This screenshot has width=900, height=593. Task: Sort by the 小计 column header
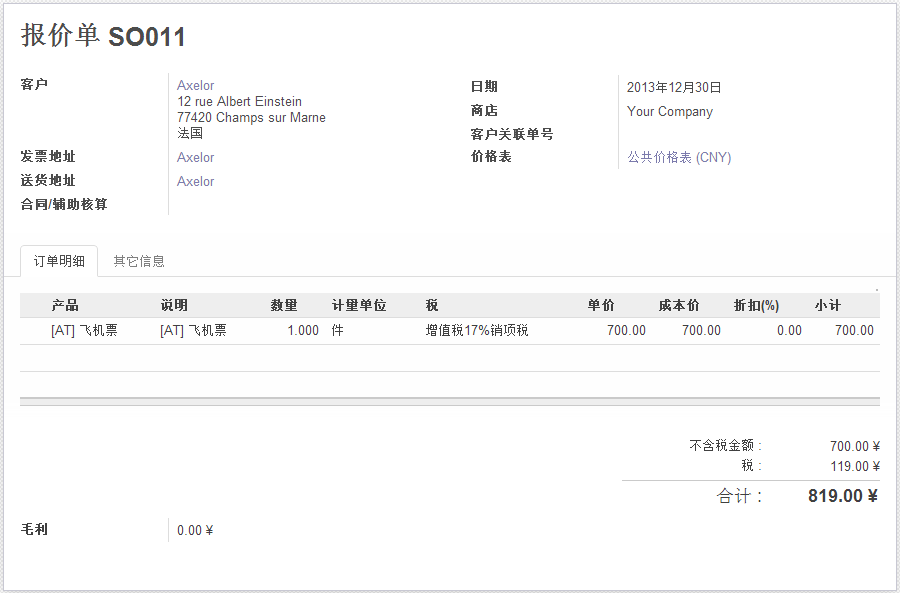coord(827,306)
